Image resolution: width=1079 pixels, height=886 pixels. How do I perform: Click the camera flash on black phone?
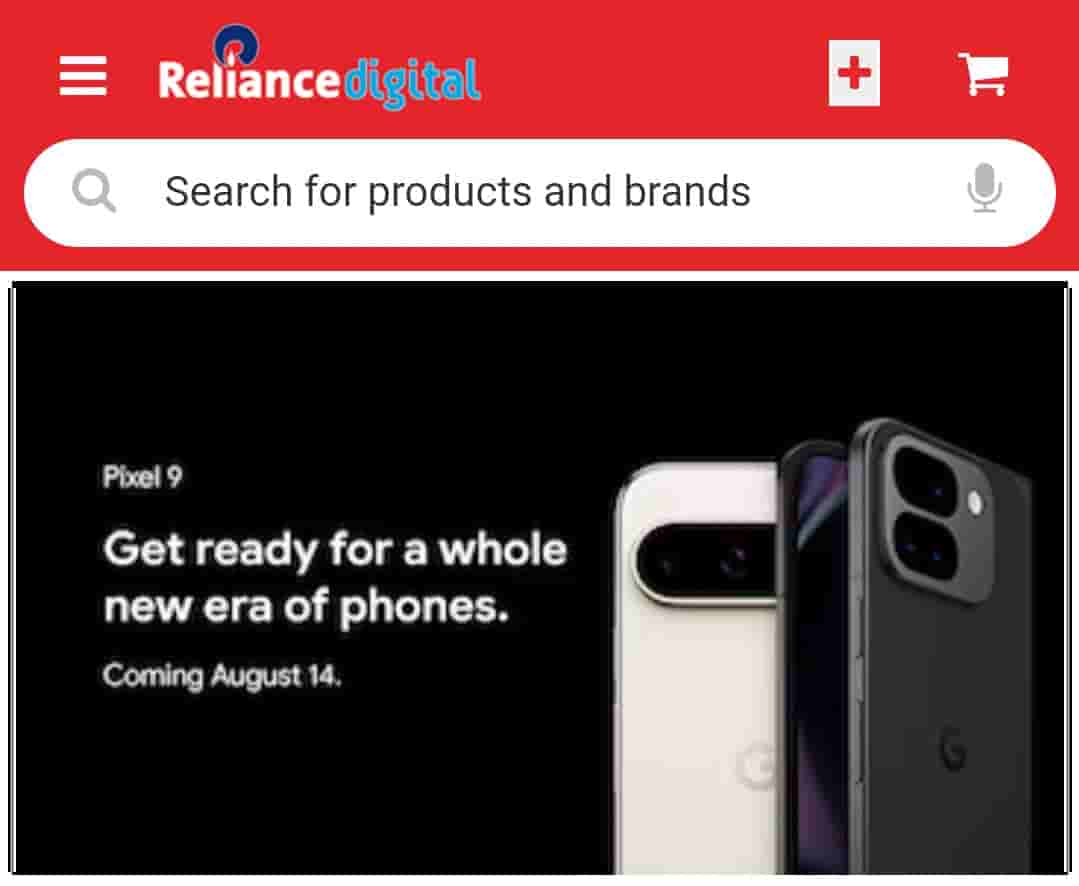pyautogui.click(x=975, y=503)
